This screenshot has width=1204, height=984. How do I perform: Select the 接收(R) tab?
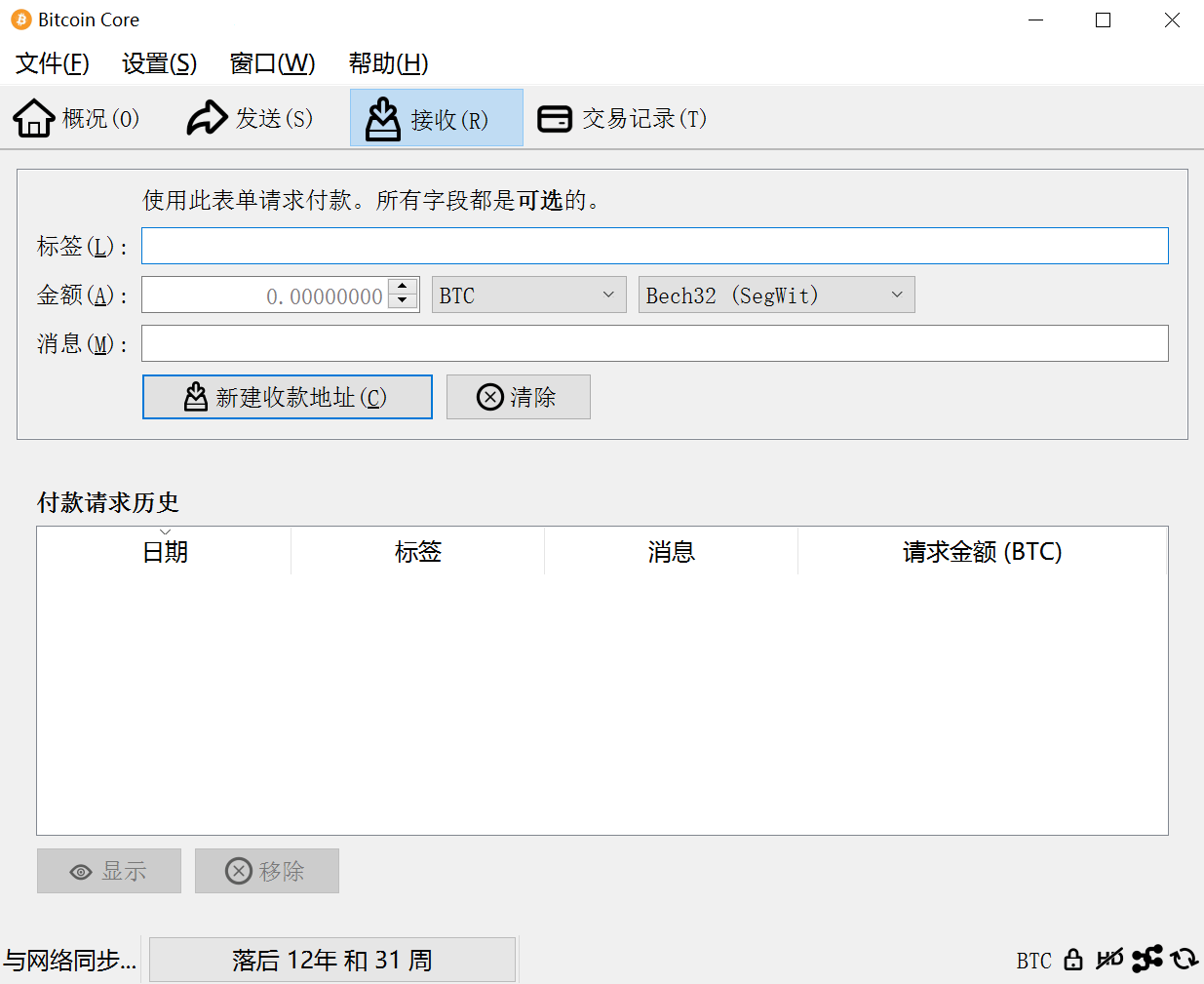(436, 118)
